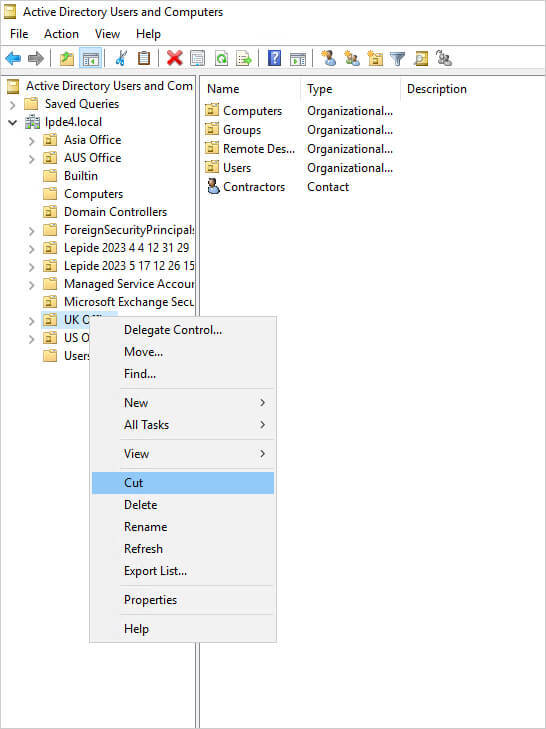The width and height of the screenshot is (546, 729).
Task: Toggle the Show/Hide Console Tree icon
Action: 91,59
